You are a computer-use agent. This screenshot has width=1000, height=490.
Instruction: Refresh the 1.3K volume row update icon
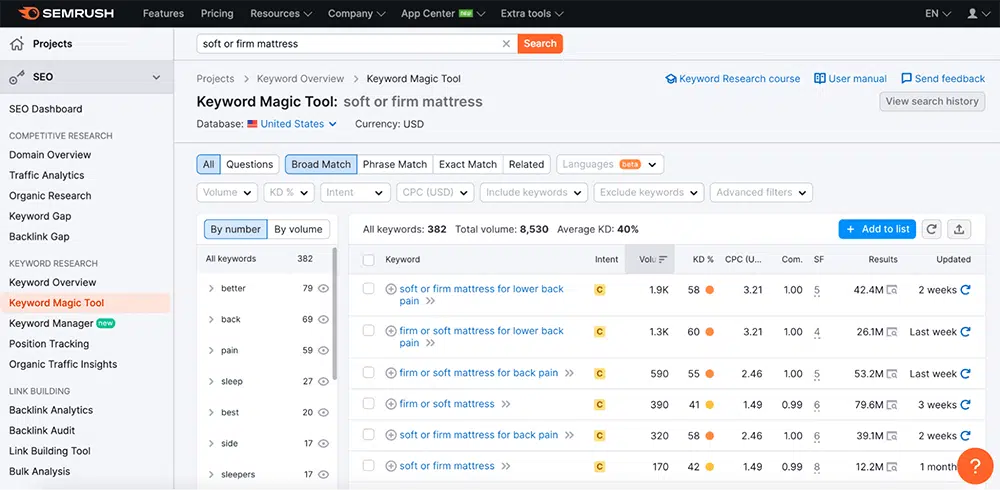click(966, 332)
